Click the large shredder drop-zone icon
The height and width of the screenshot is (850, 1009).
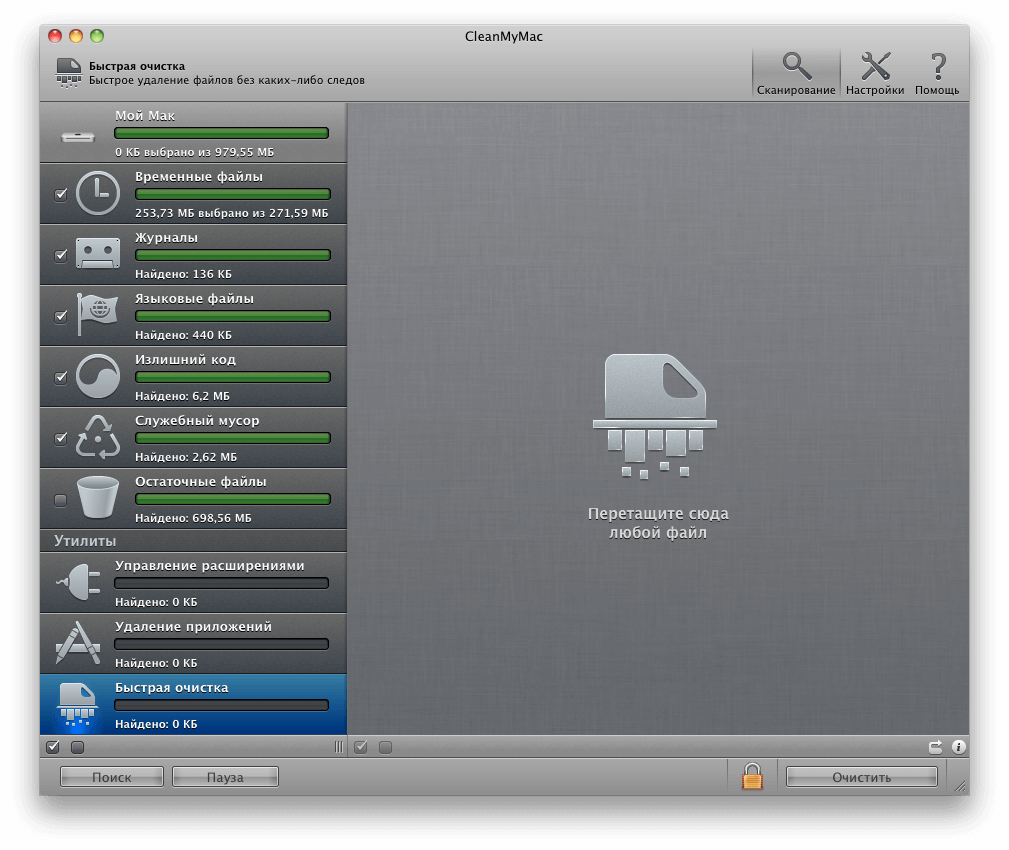coord(655,416)
